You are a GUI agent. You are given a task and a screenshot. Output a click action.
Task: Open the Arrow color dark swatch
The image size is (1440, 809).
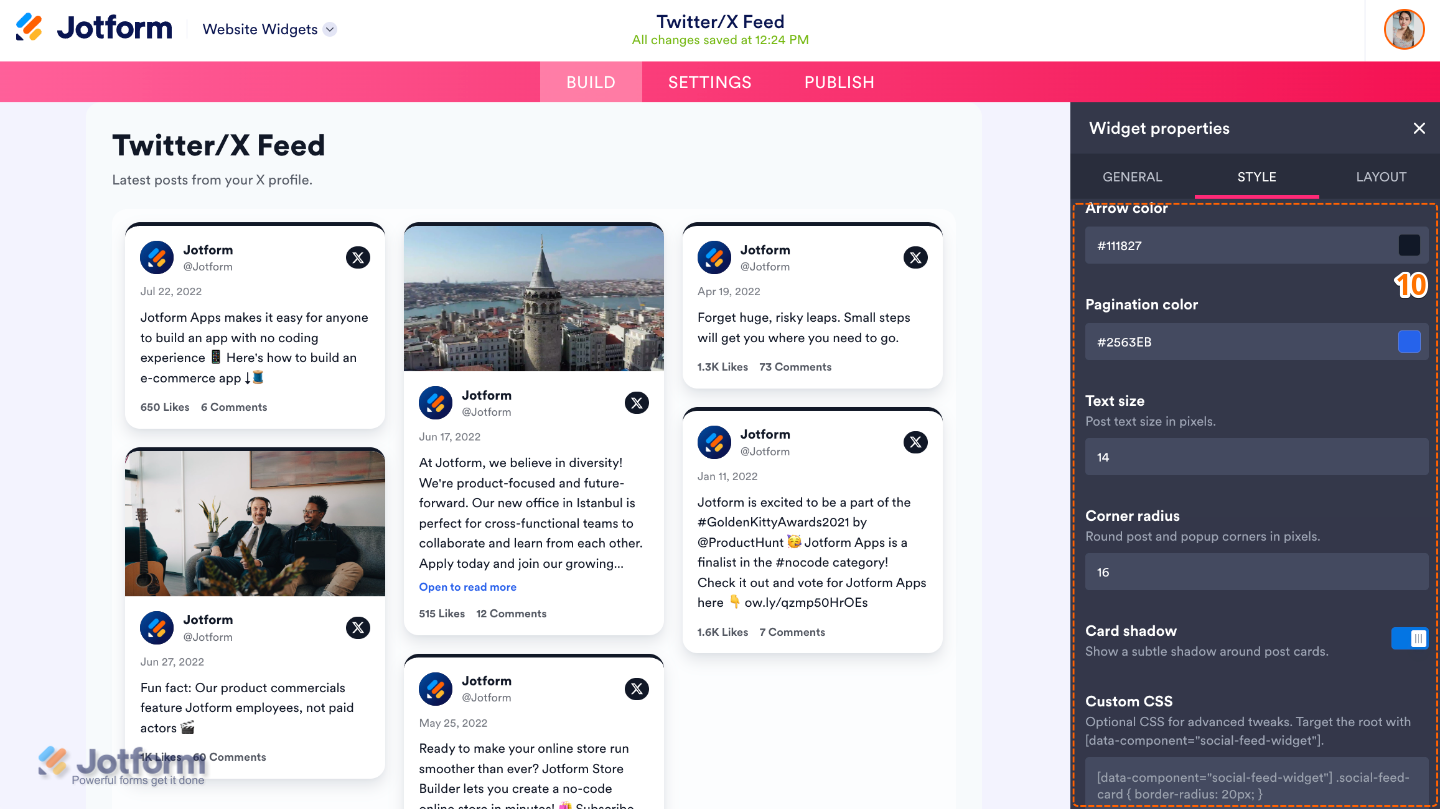click(x=1409, y=245)
